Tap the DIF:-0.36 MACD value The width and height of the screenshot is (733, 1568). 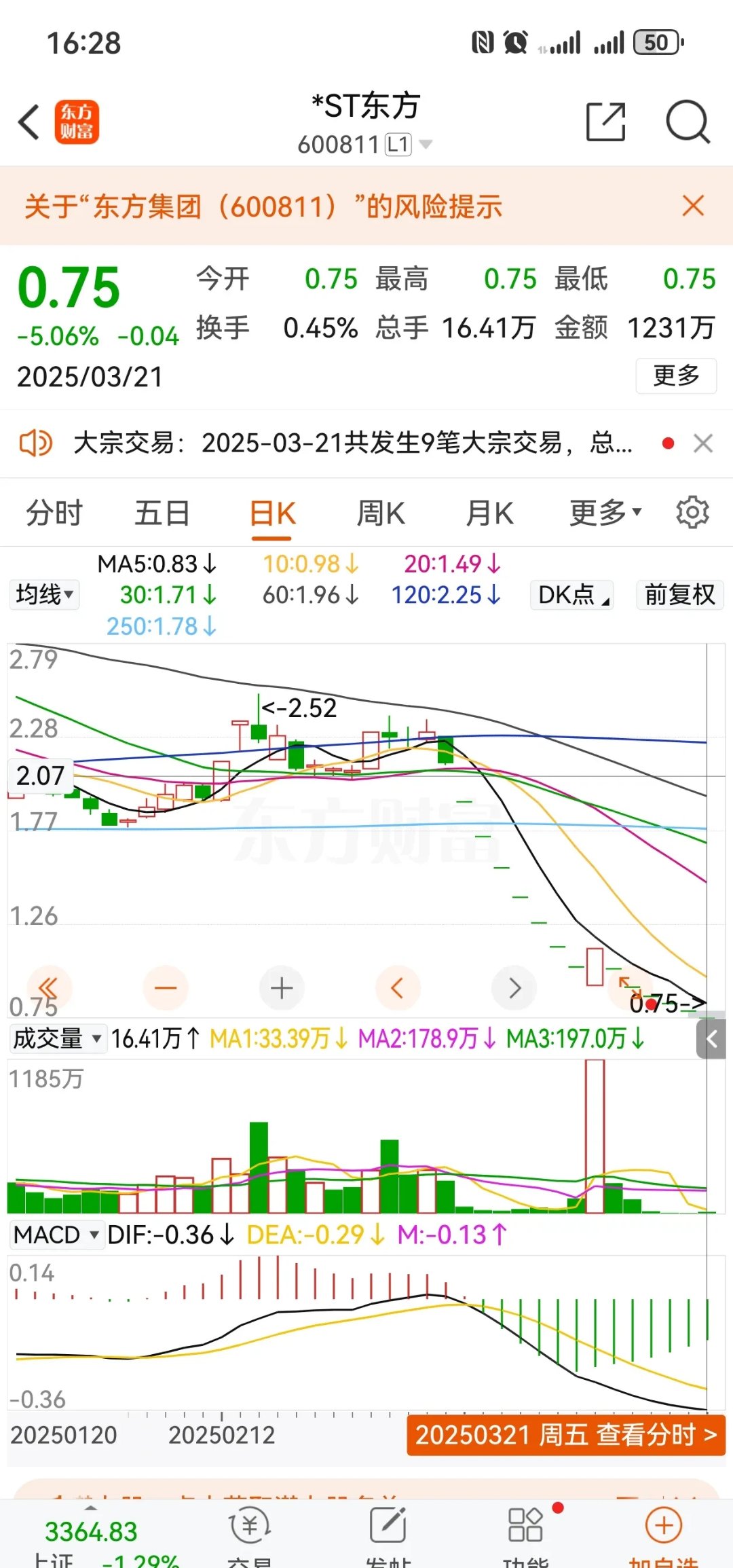point(171,1235)
